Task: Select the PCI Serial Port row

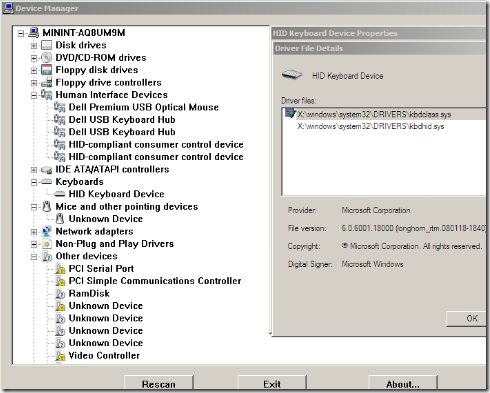Action: click(x=101, y=269)
